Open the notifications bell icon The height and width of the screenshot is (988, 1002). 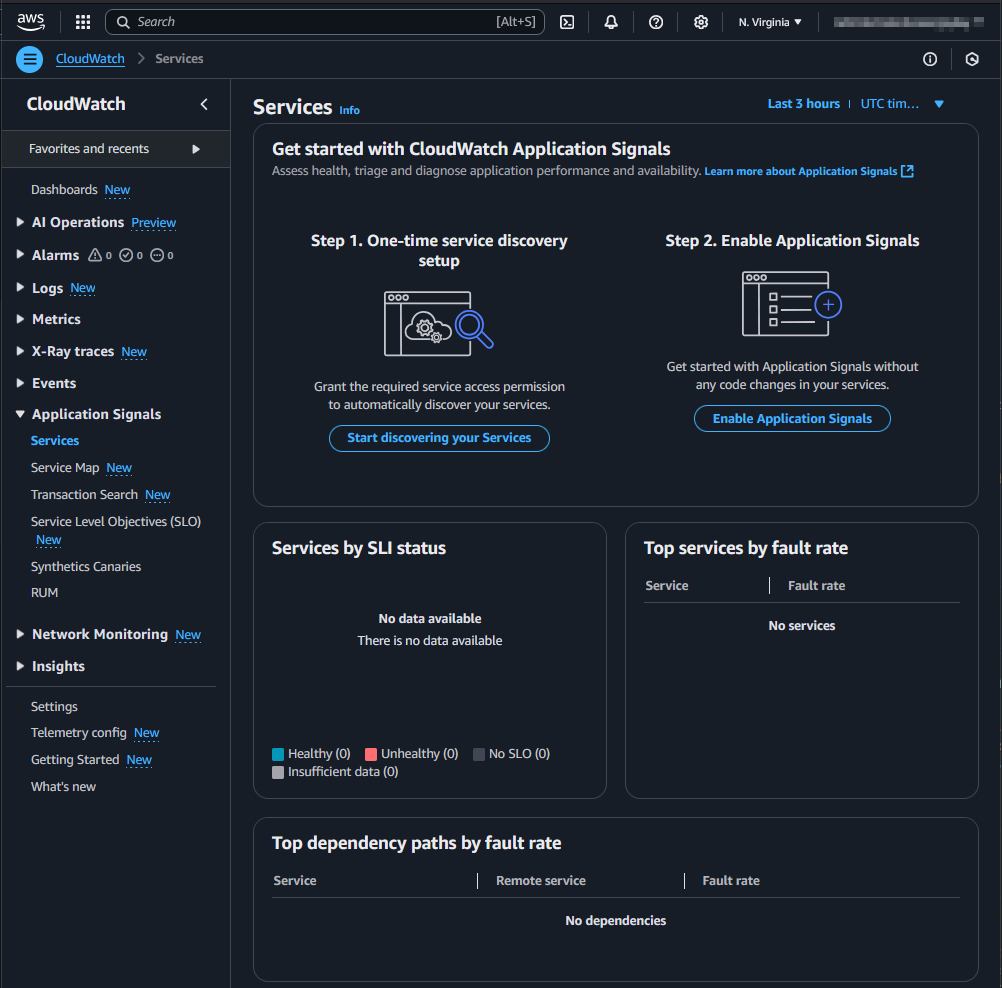point(610,21)
